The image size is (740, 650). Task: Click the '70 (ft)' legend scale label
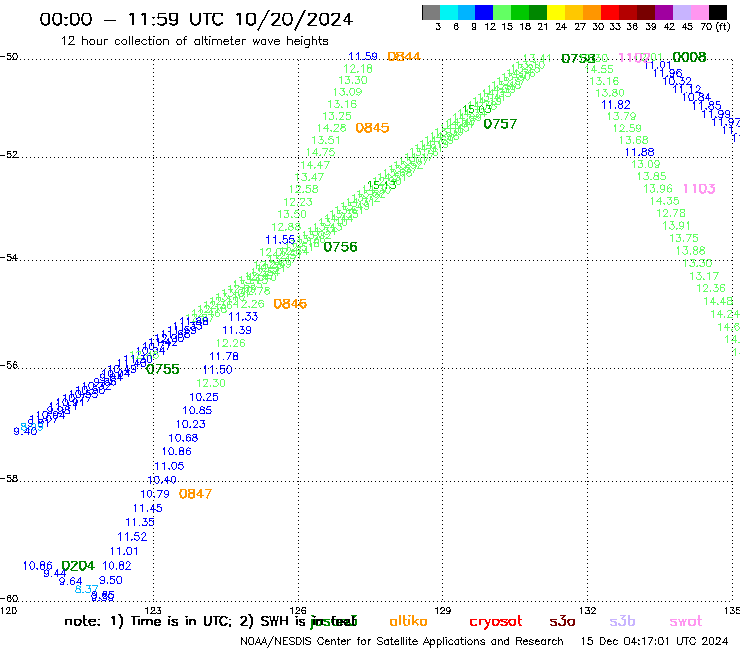tap(715, 26)
